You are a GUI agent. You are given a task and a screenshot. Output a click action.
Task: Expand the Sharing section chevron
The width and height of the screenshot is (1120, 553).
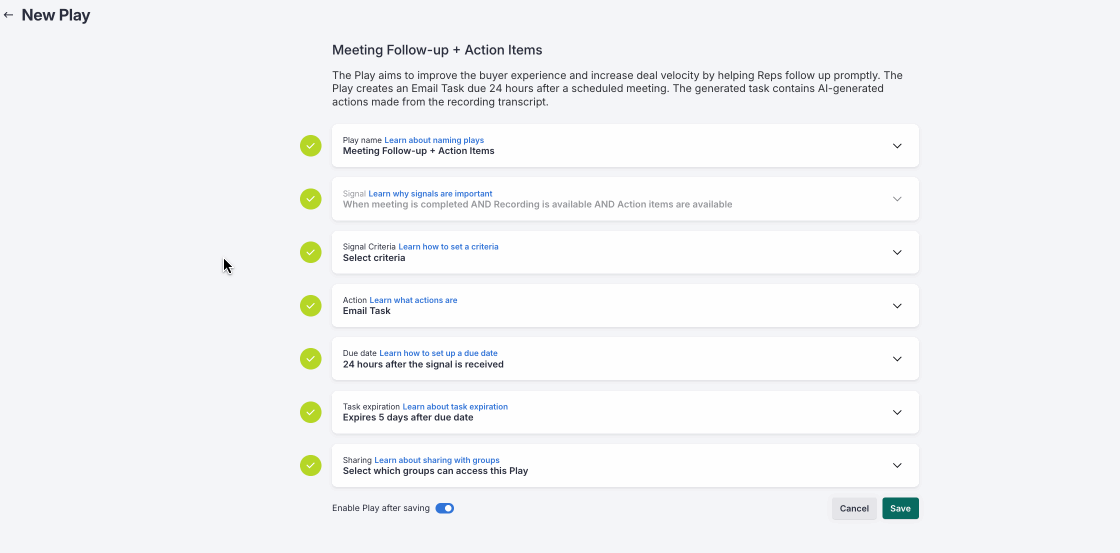[897, 465]
